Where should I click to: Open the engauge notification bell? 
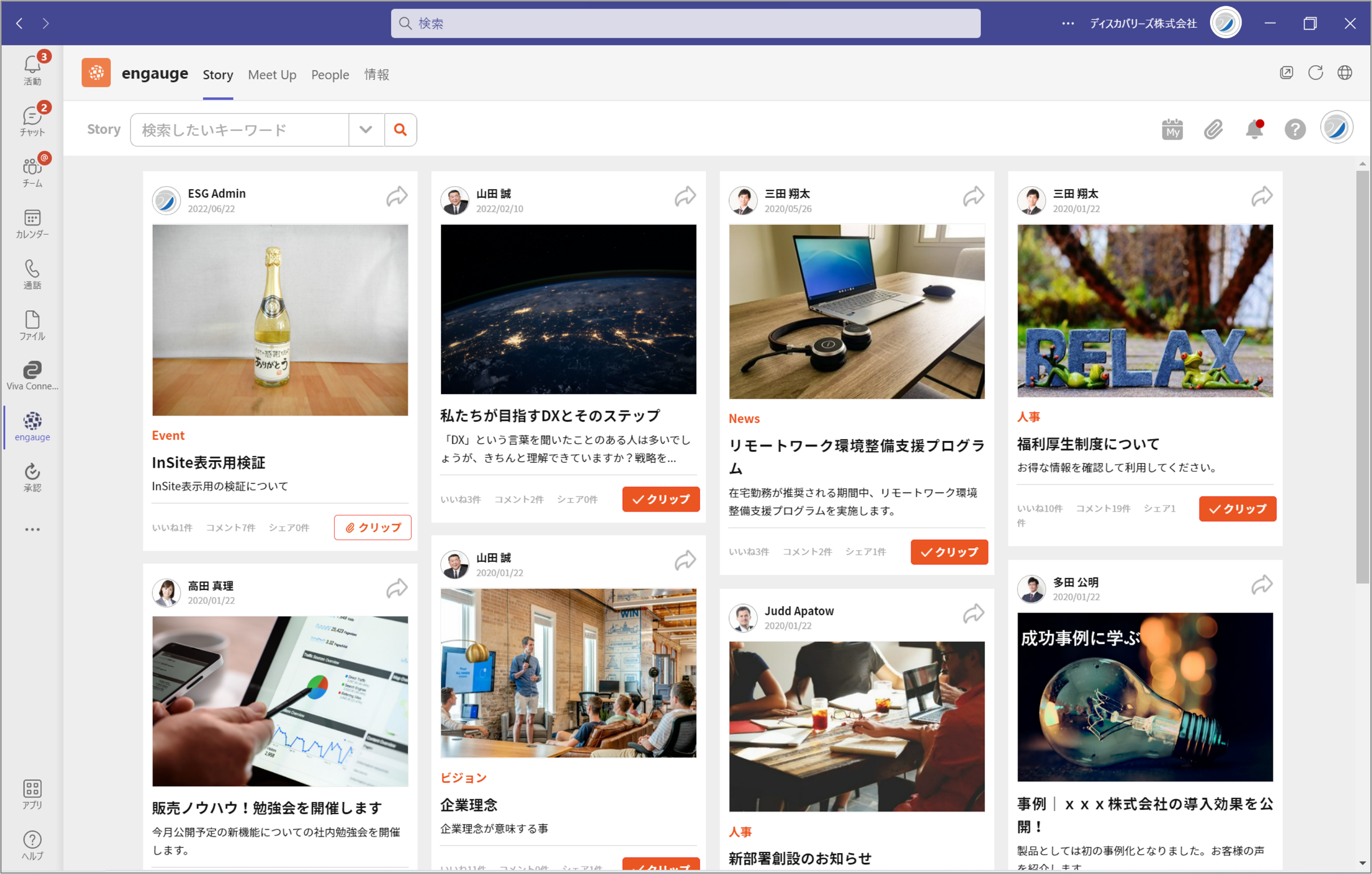tap(1254, 129)
